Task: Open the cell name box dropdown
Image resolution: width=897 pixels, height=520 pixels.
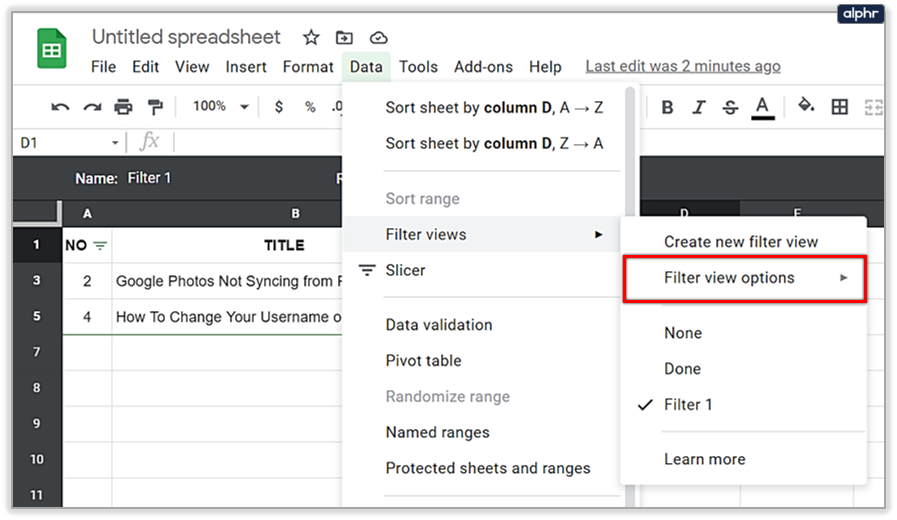Action: [x=116, y=143]
